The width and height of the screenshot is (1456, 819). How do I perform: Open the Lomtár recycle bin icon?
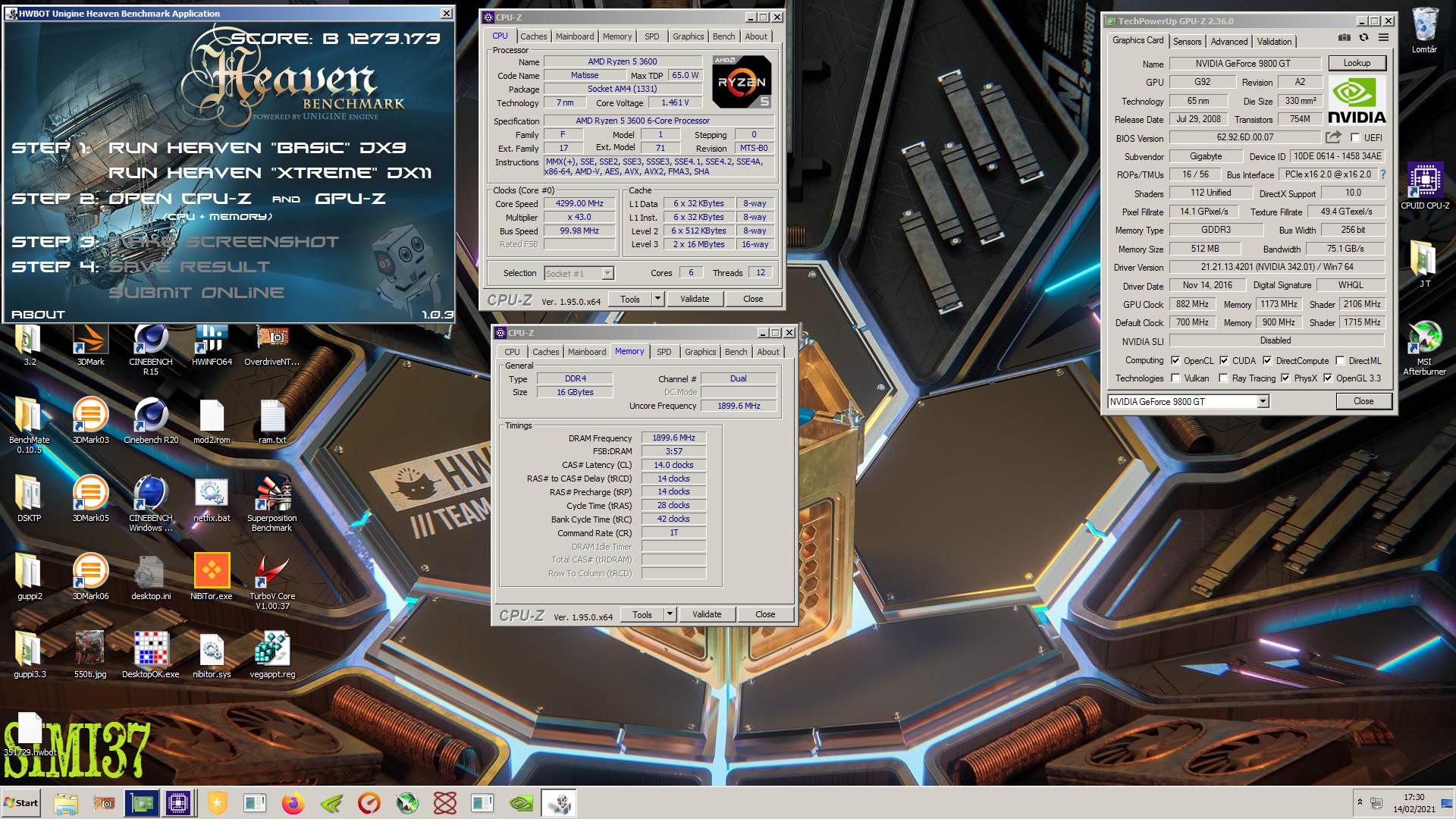pos(1424,30)
